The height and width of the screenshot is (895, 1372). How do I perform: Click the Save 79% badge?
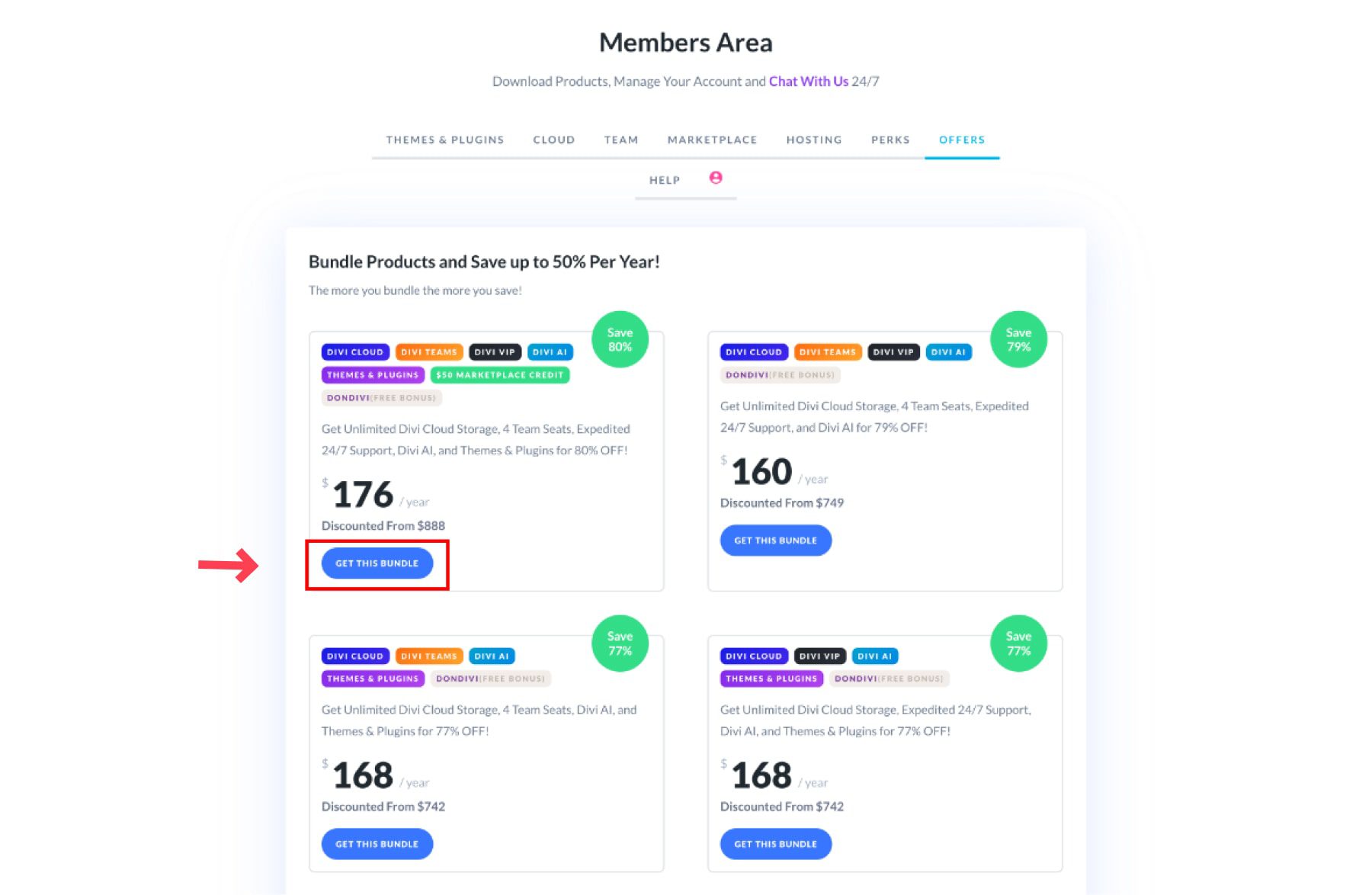coord(1018,339)
